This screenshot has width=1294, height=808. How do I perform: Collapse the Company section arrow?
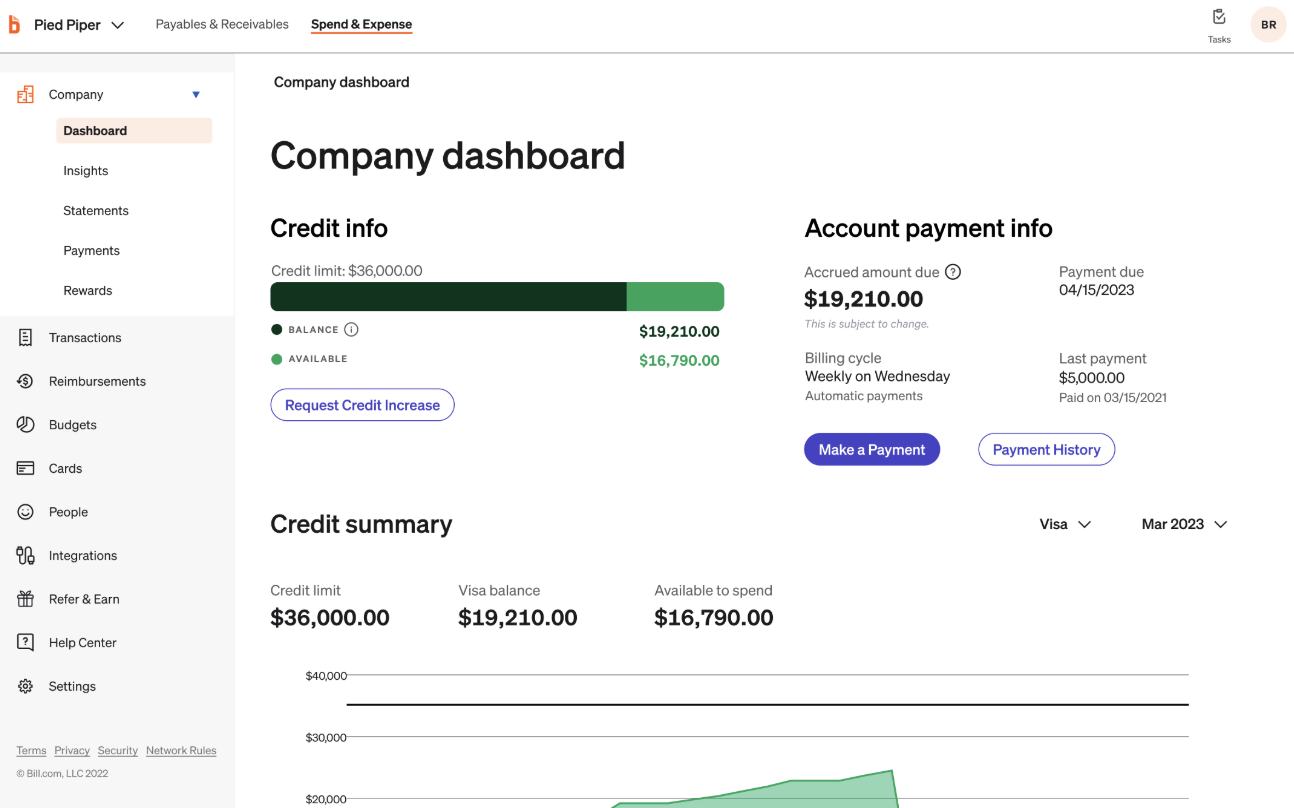pyautogui.click(x=196, y=95)
